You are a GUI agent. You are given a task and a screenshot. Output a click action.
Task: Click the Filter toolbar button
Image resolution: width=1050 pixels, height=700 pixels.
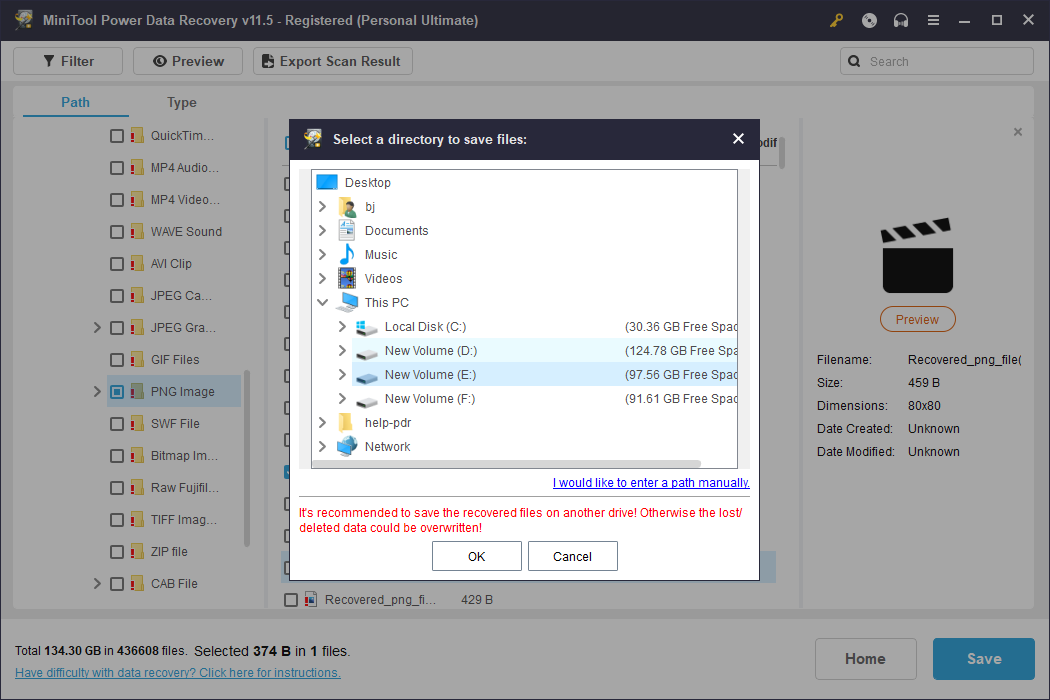68,61
